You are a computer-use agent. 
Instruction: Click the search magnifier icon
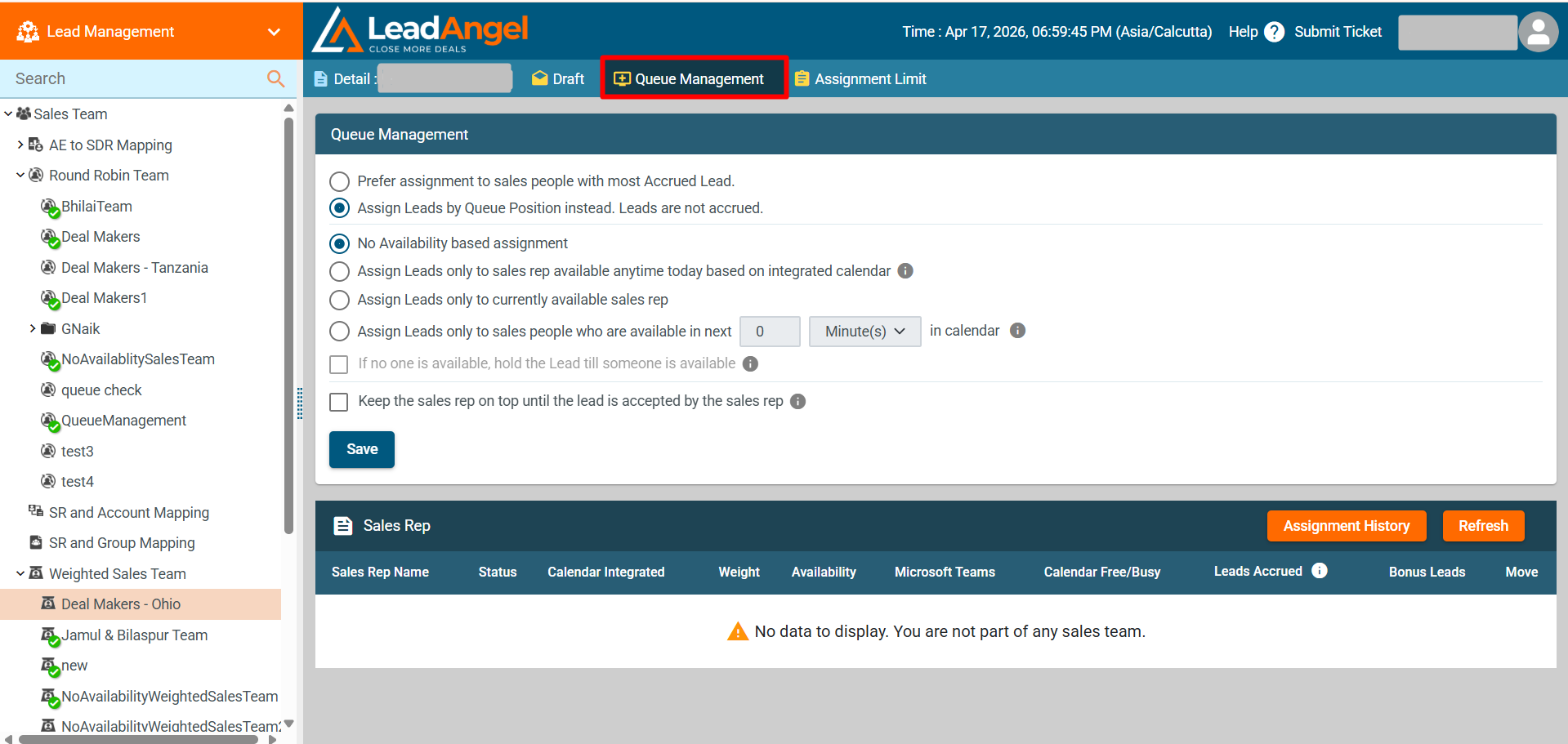point(276,78)
